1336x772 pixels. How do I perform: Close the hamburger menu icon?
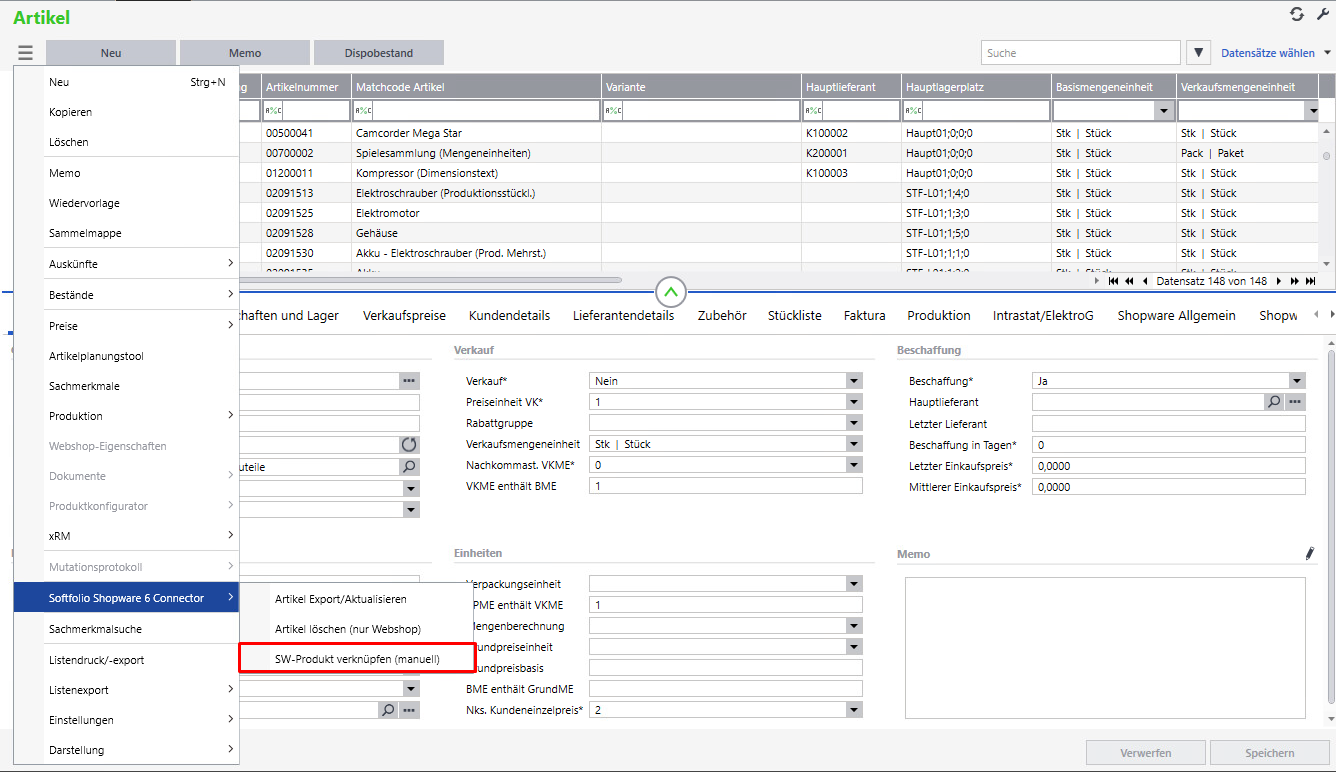pyautogui.click(x=25, y=53)
